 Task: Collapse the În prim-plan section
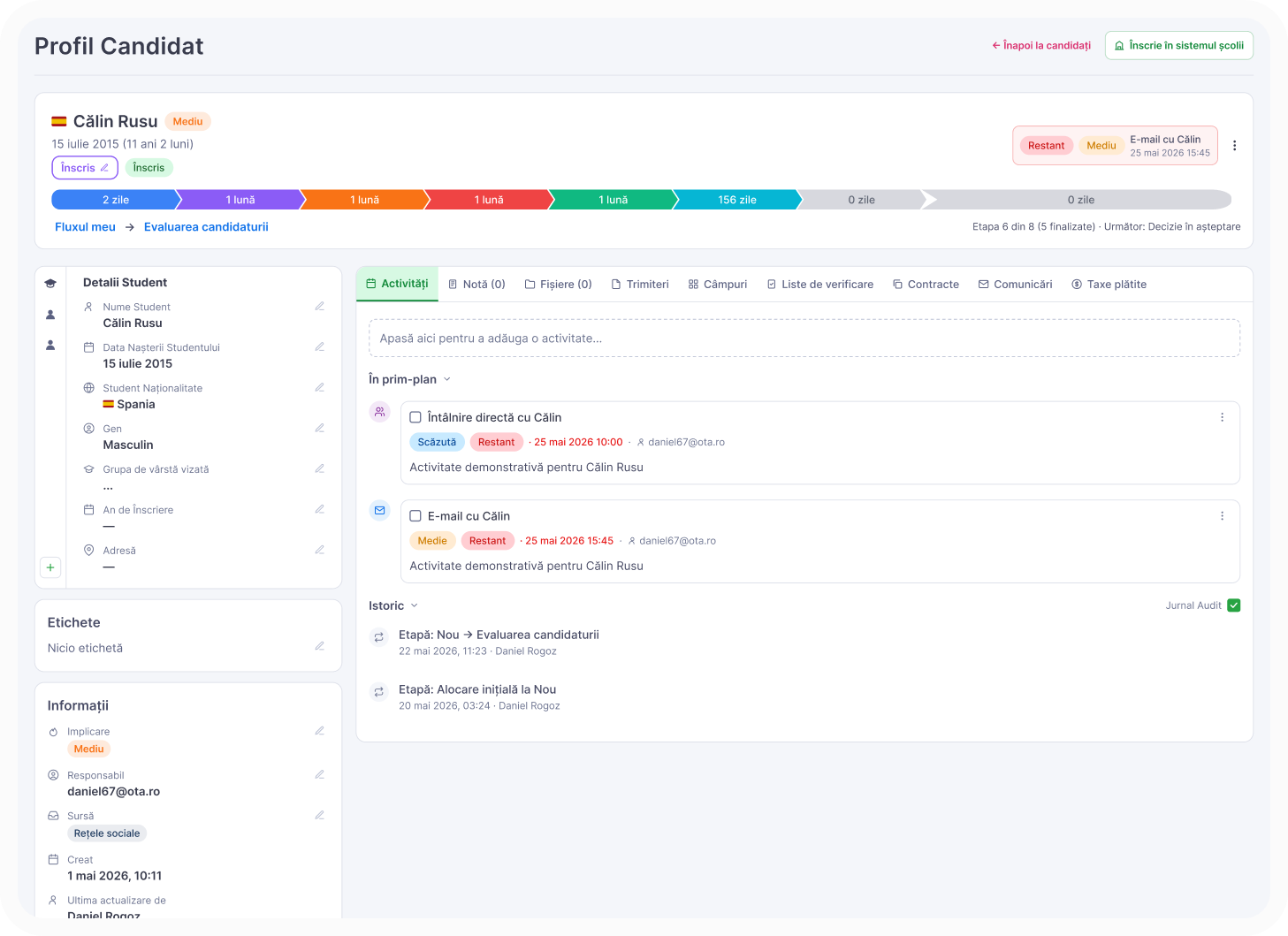[x=410, y=379]
